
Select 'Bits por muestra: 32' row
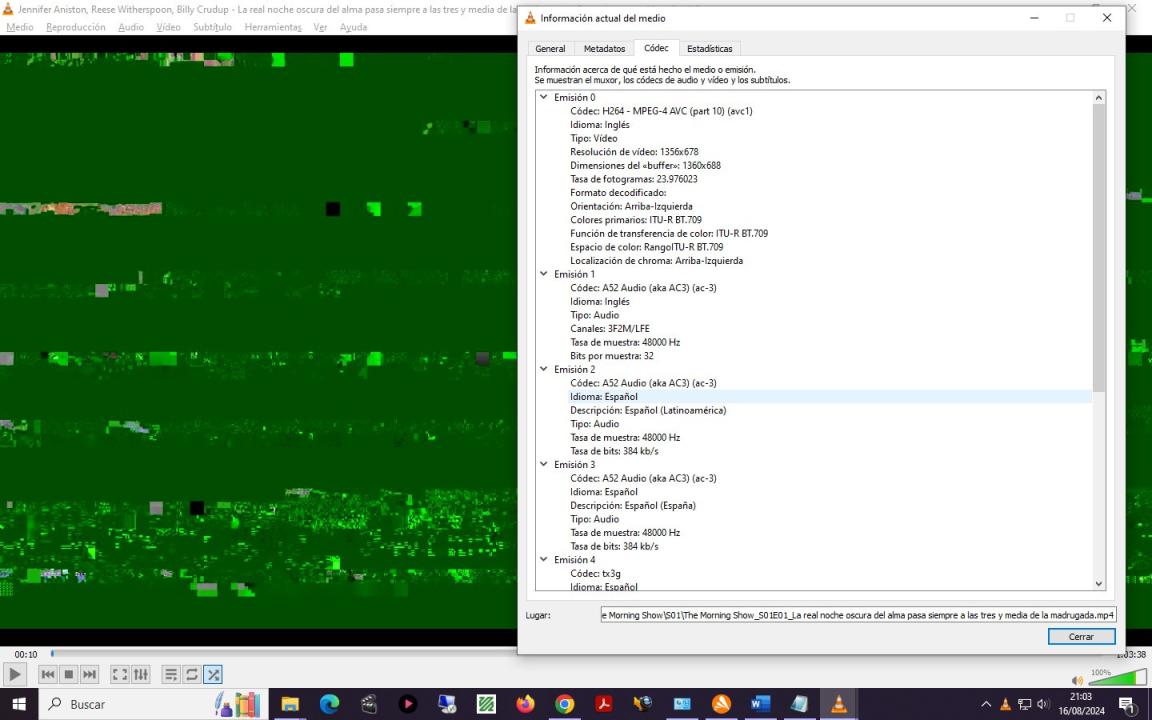click(611, 356)
